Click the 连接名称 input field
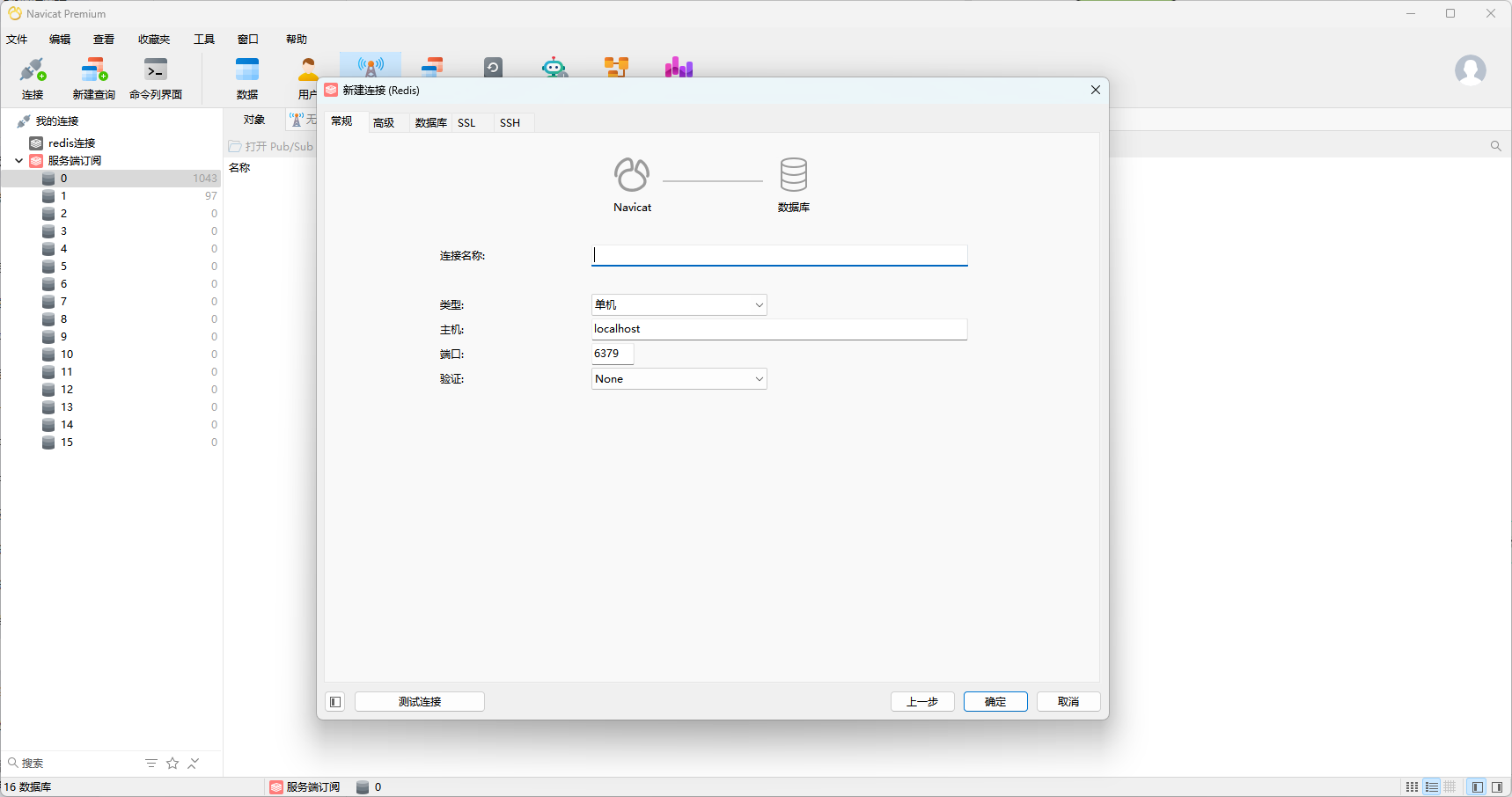The image size is (1512, 797). pos(779,255)
